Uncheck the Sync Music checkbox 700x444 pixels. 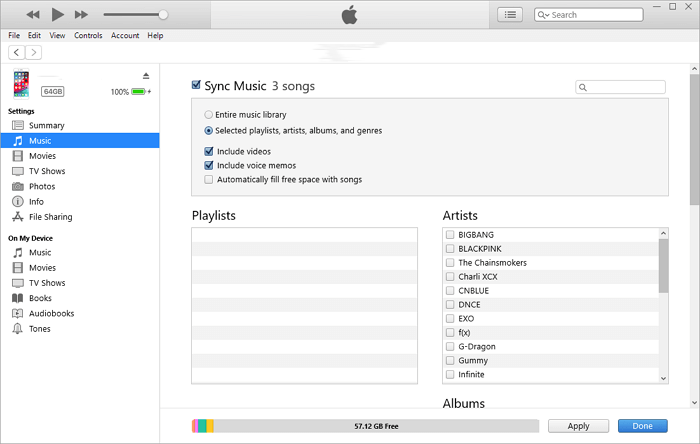click(196, 85)
